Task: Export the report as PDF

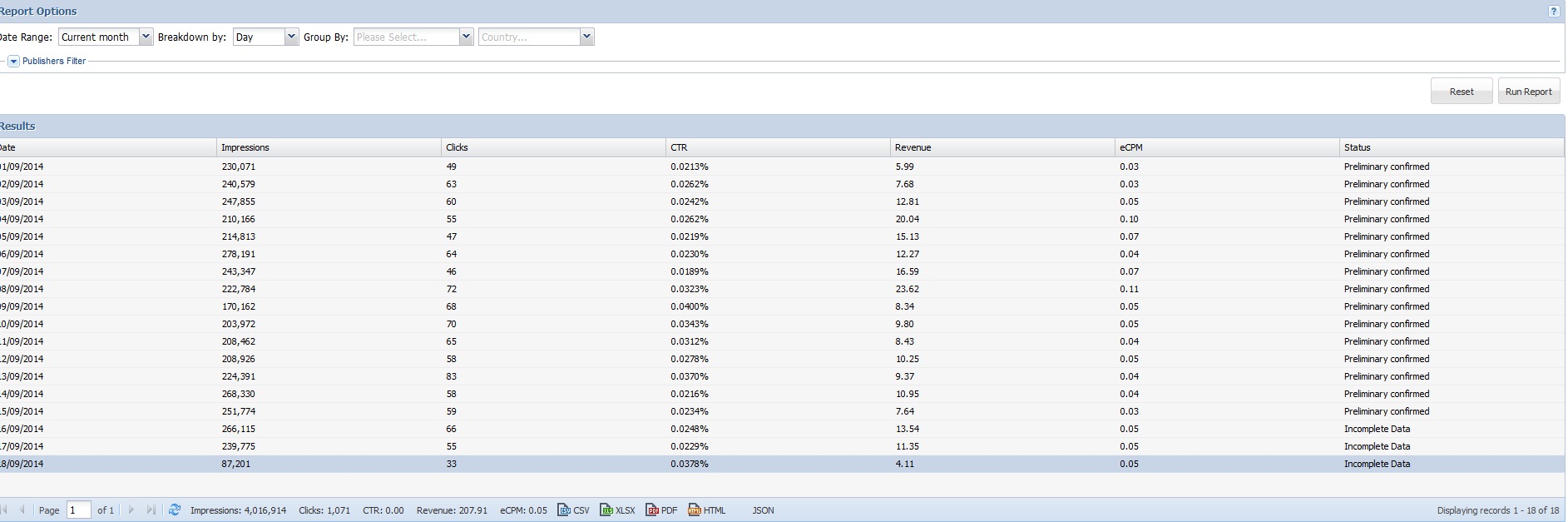Action: click(661, 510)
